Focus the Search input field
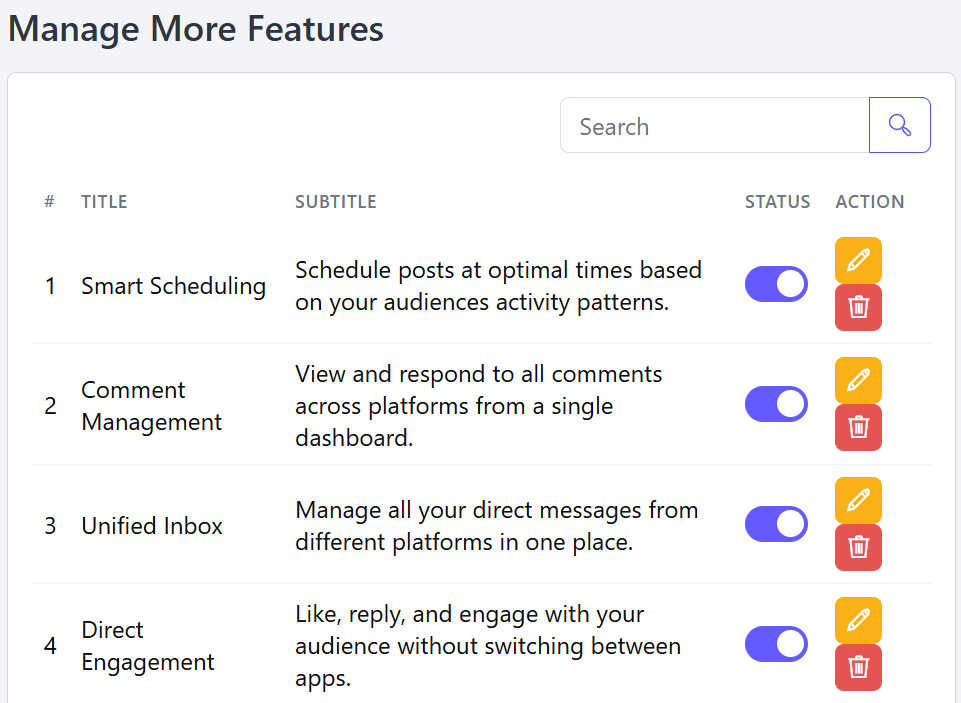The image size is (961, 703). [715, 125]
